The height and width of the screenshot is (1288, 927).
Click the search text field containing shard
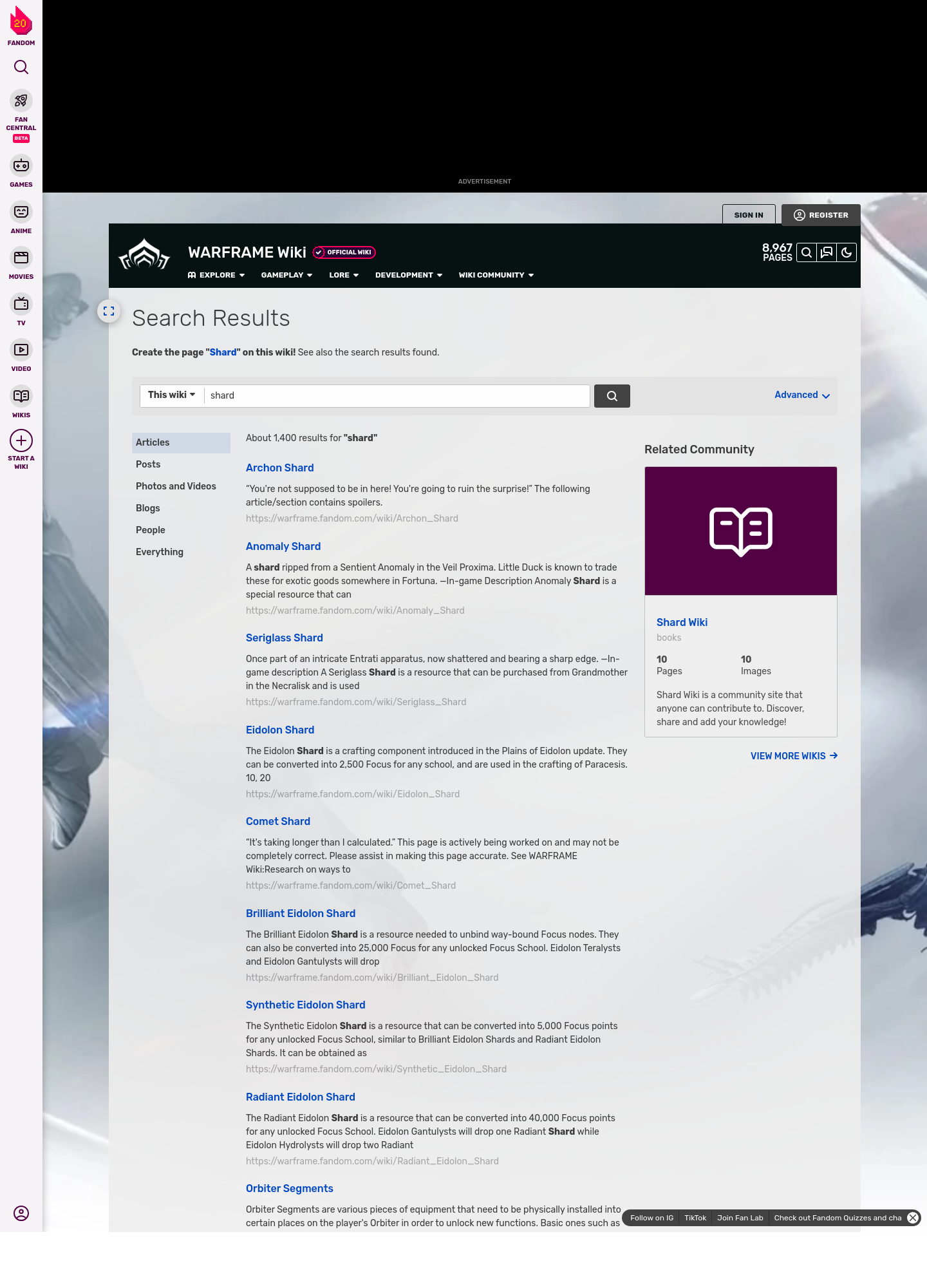click(397, 395)
